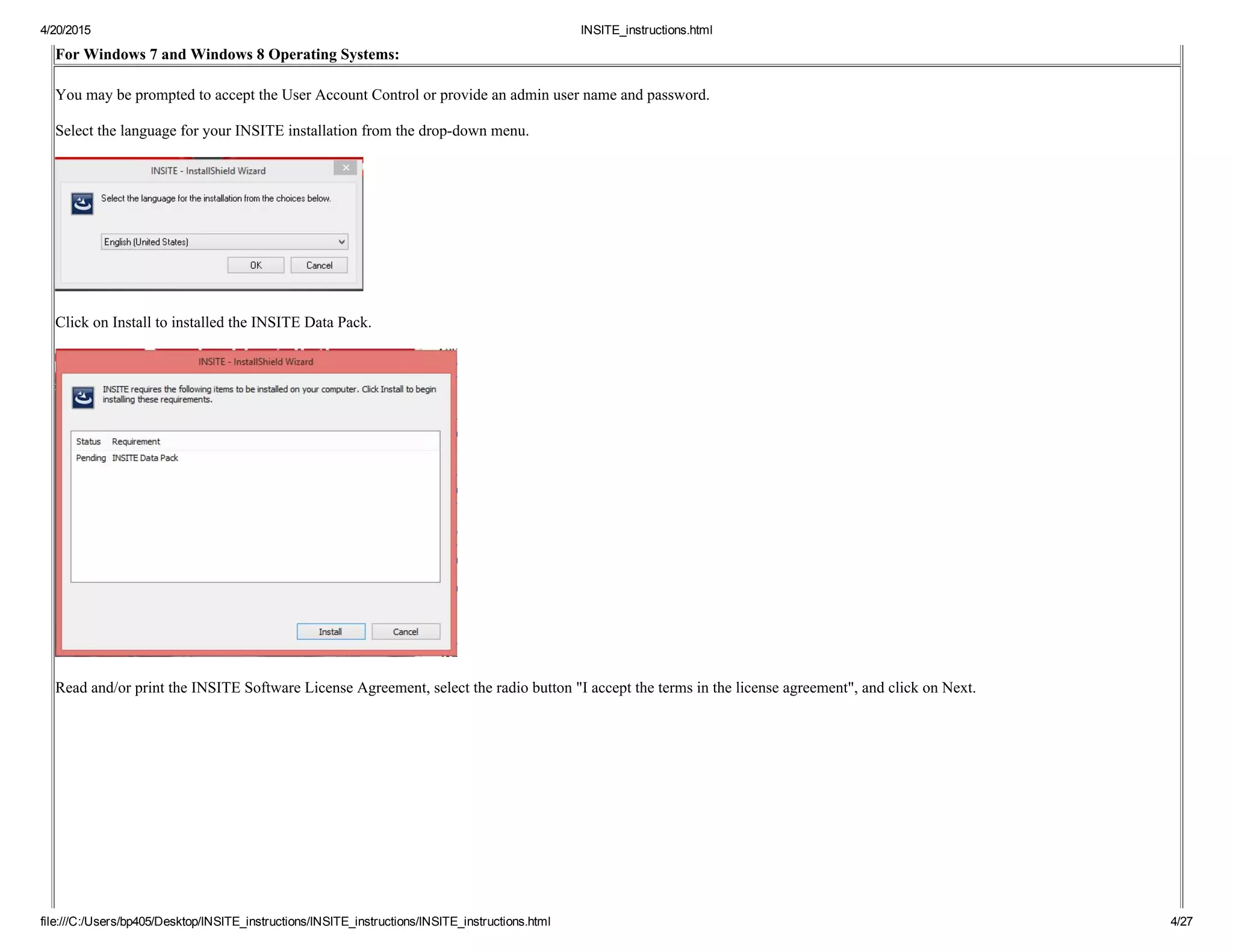The image size is (1233, 952).
Task: Click the InstallShield icon in language dialog
Action: (x=82, y=204)
